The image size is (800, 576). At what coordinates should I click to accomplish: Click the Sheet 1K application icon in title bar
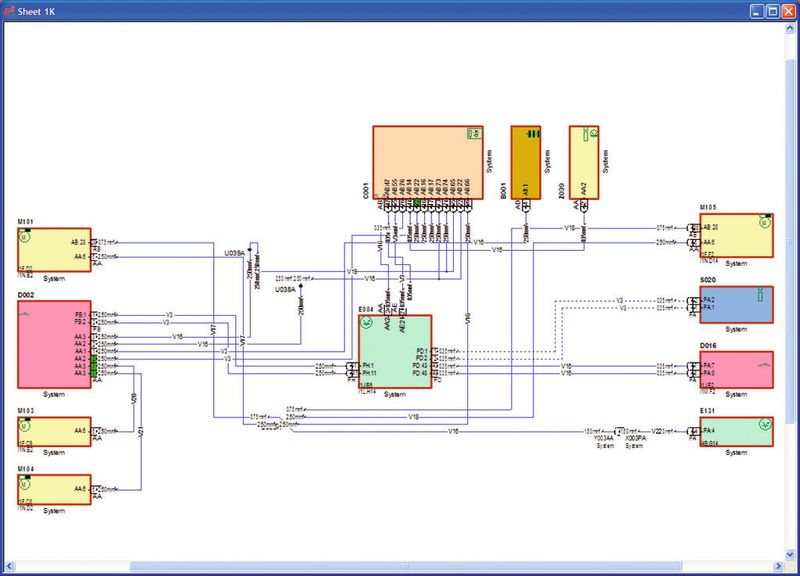click(x=9, y=11)
